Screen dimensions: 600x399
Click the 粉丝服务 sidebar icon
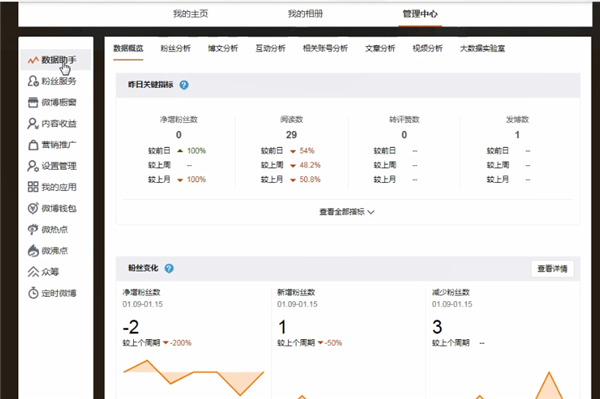(x=33, y=81)
